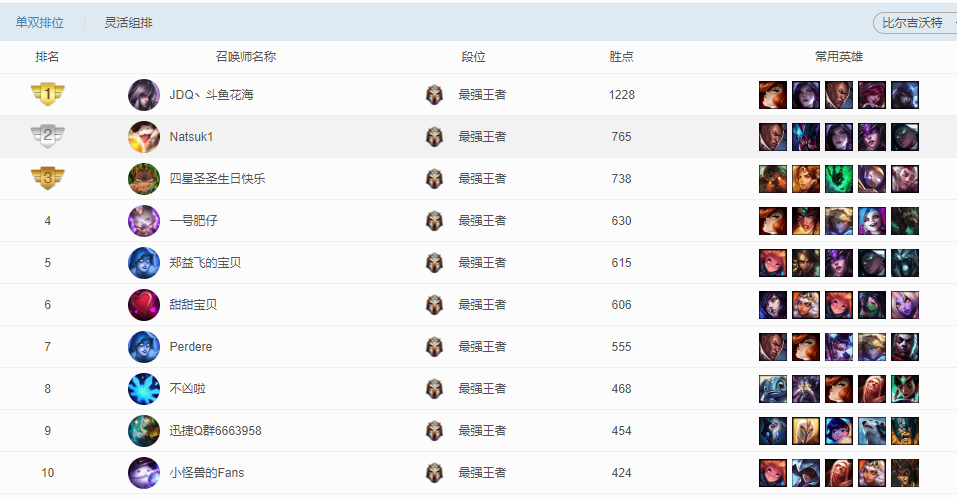Click avatar next to 郑益飞的宝贝
The height and width of the screenshot is (498, 957).
pyautogui.click(x=144, y=263)
